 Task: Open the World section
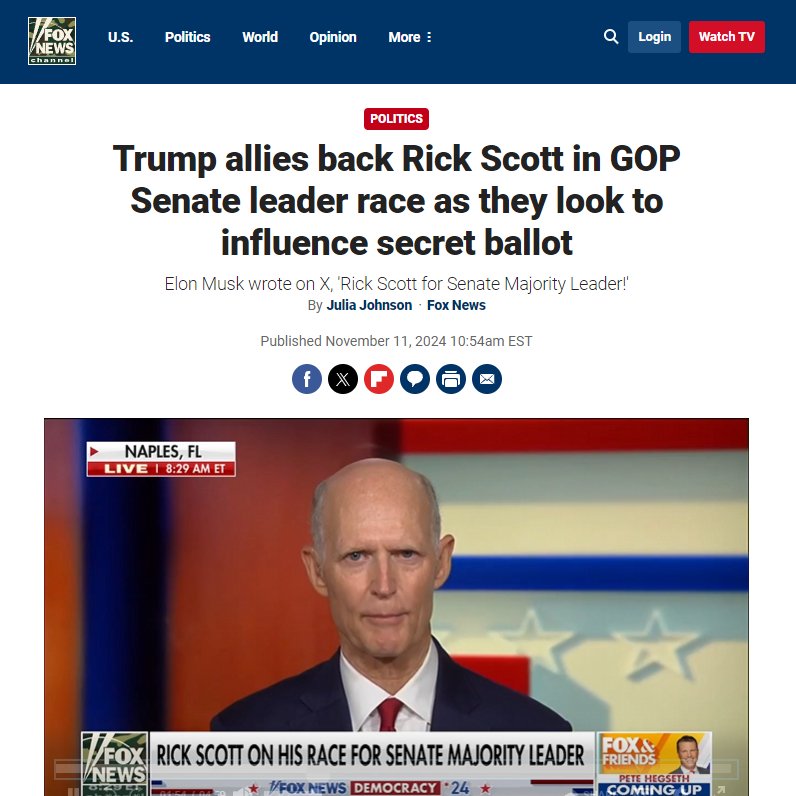pyautogui.click(x=260, y=37)
